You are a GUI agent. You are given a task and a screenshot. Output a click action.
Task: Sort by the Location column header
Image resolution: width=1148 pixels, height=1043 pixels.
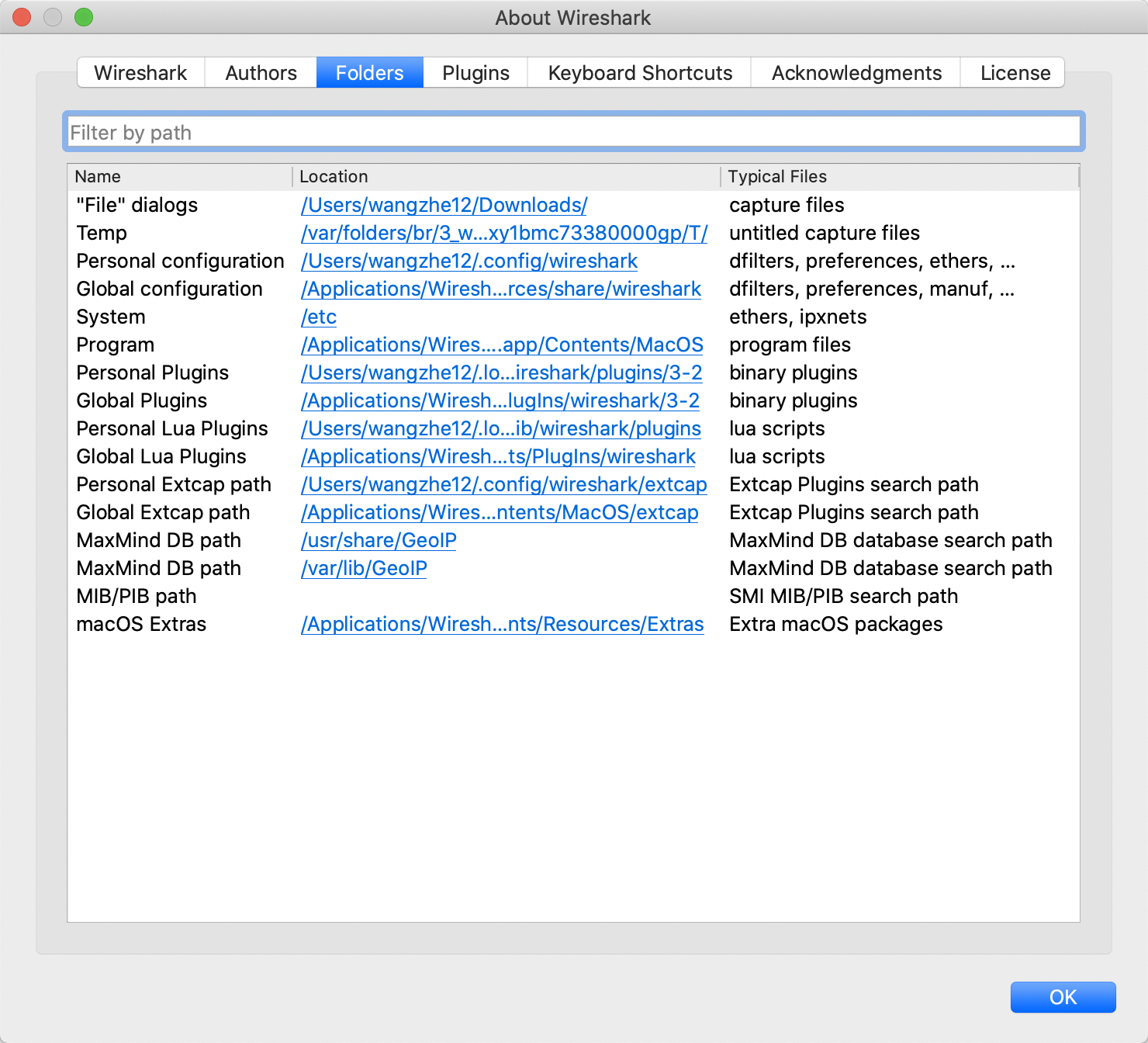(507, 177)
